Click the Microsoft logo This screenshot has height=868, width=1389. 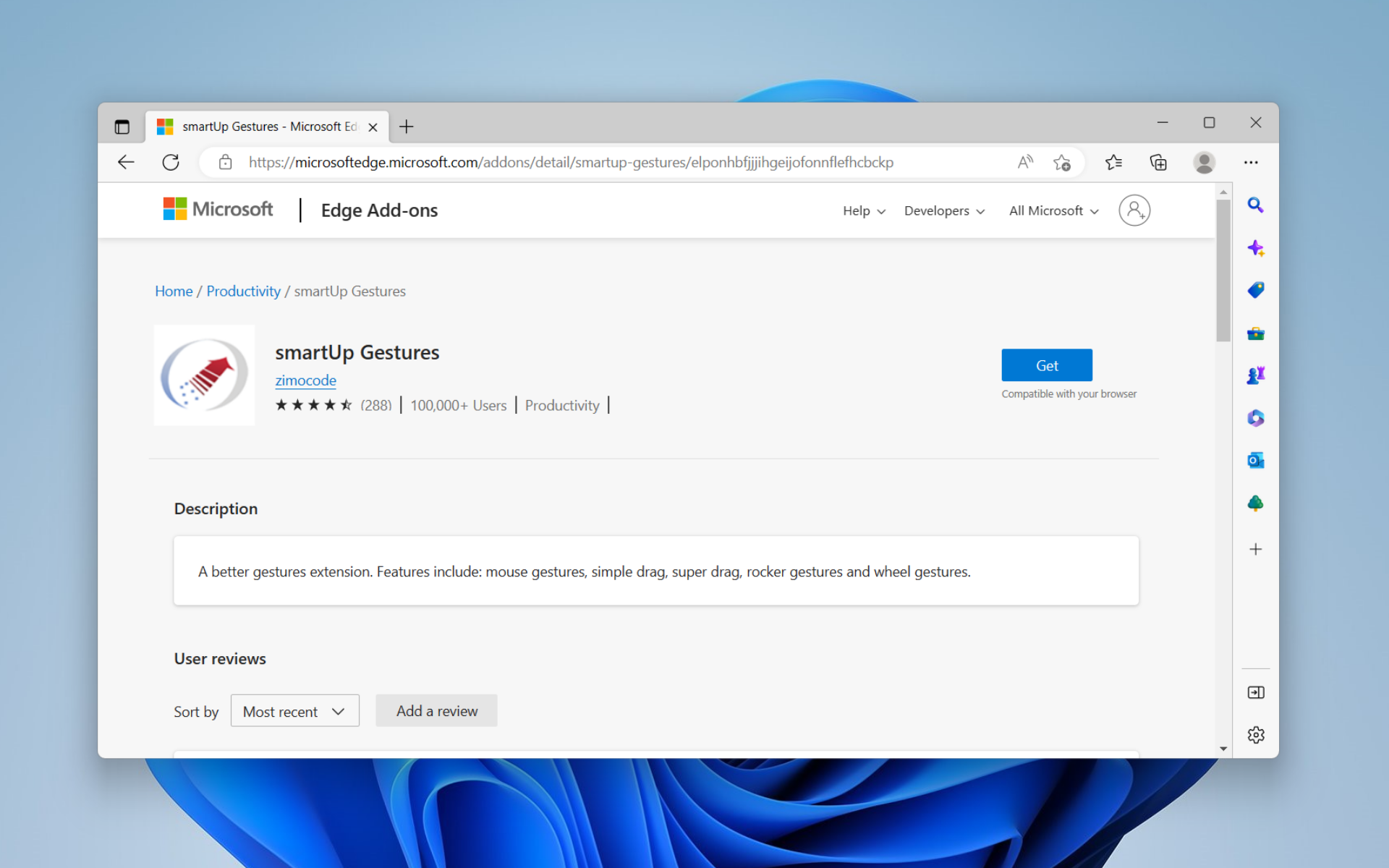pos(218,209)
